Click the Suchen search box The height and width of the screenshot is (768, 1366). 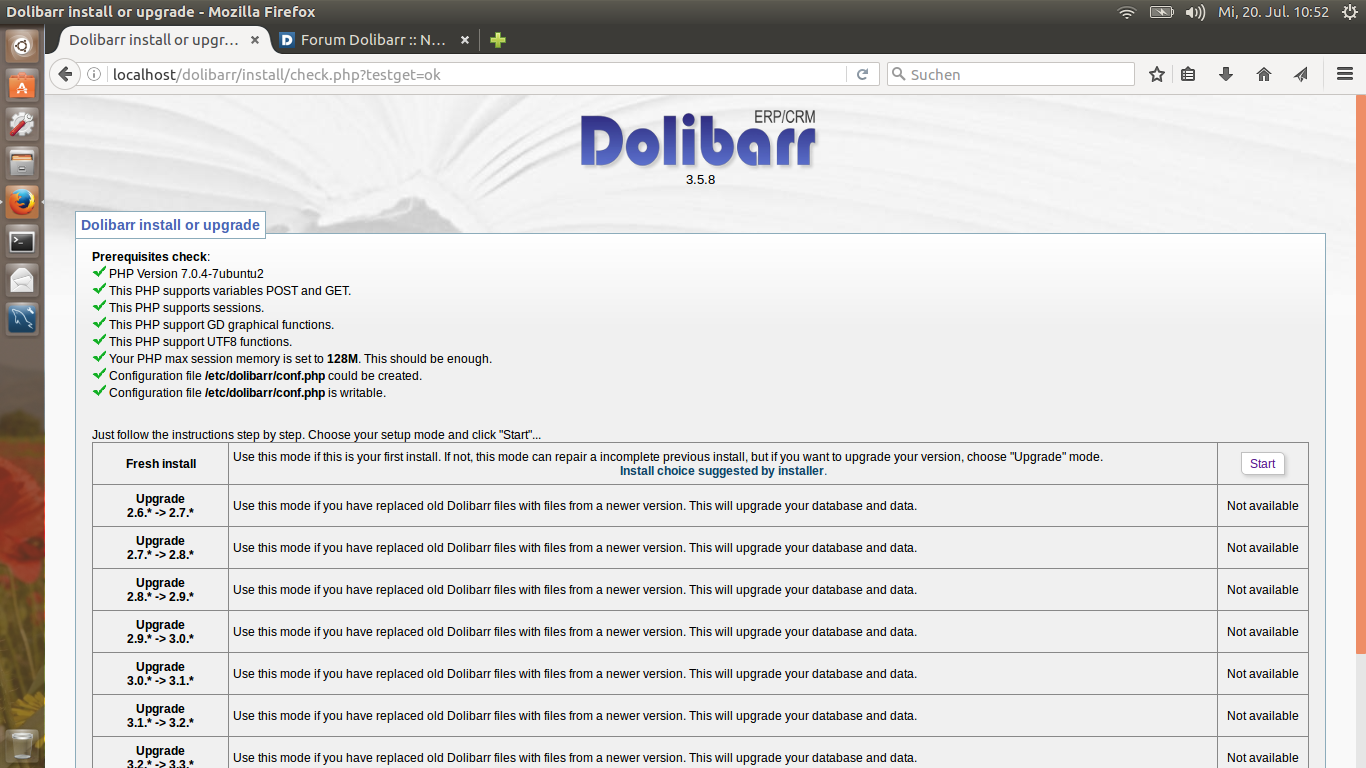pyautogui.click(x=1011, y=74)
